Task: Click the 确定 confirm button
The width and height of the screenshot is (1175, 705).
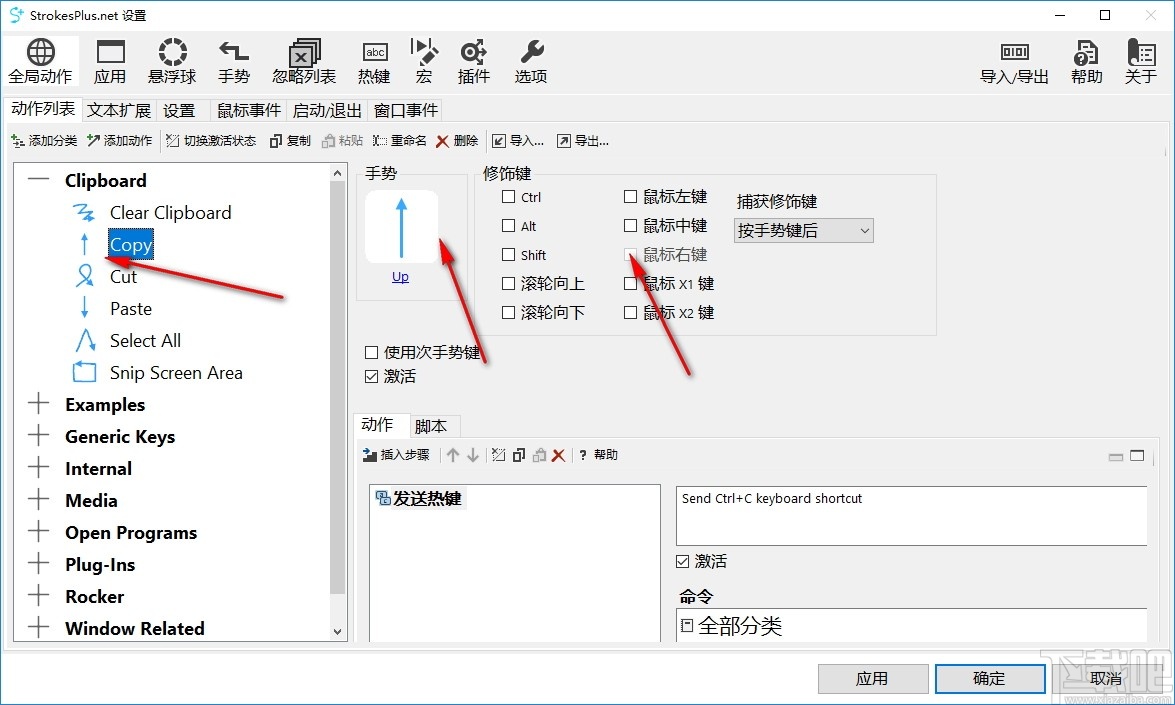Action: point(989,678)
